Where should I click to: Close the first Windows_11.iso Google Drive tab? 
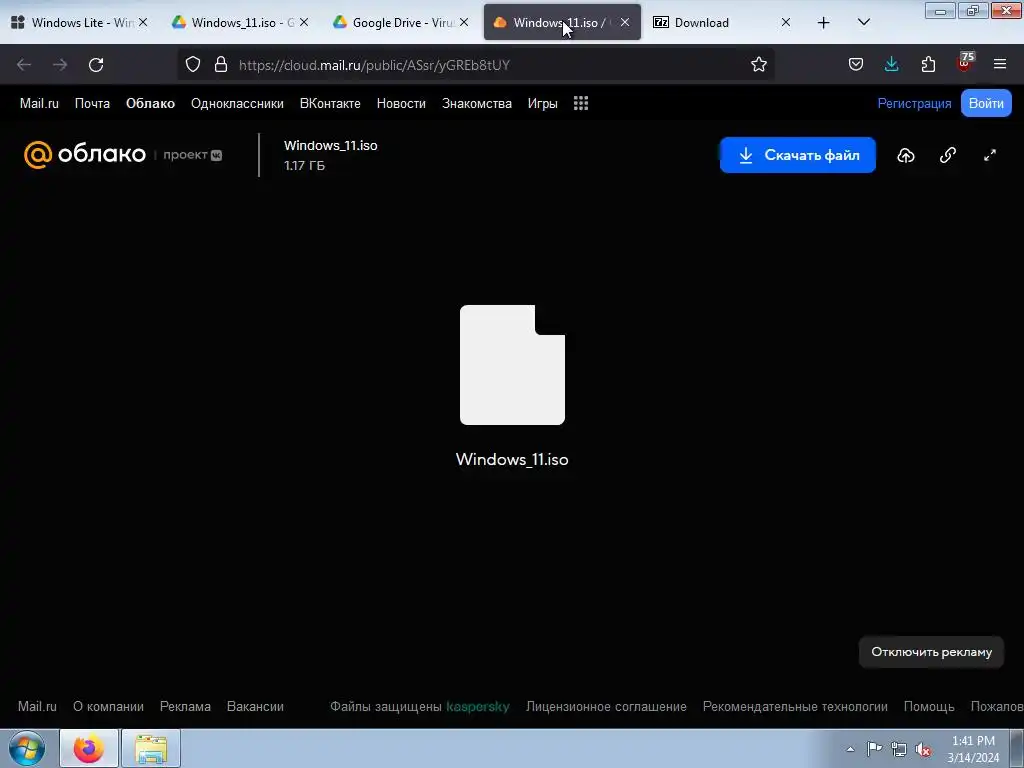pyautogui.click(x=304, y=22)
